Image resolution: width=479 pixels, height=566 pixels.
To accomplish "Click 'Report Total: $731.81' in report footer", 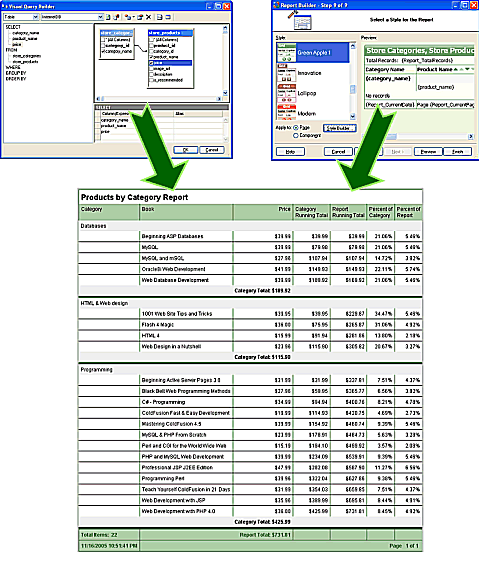I will click(x=265, y=535).
